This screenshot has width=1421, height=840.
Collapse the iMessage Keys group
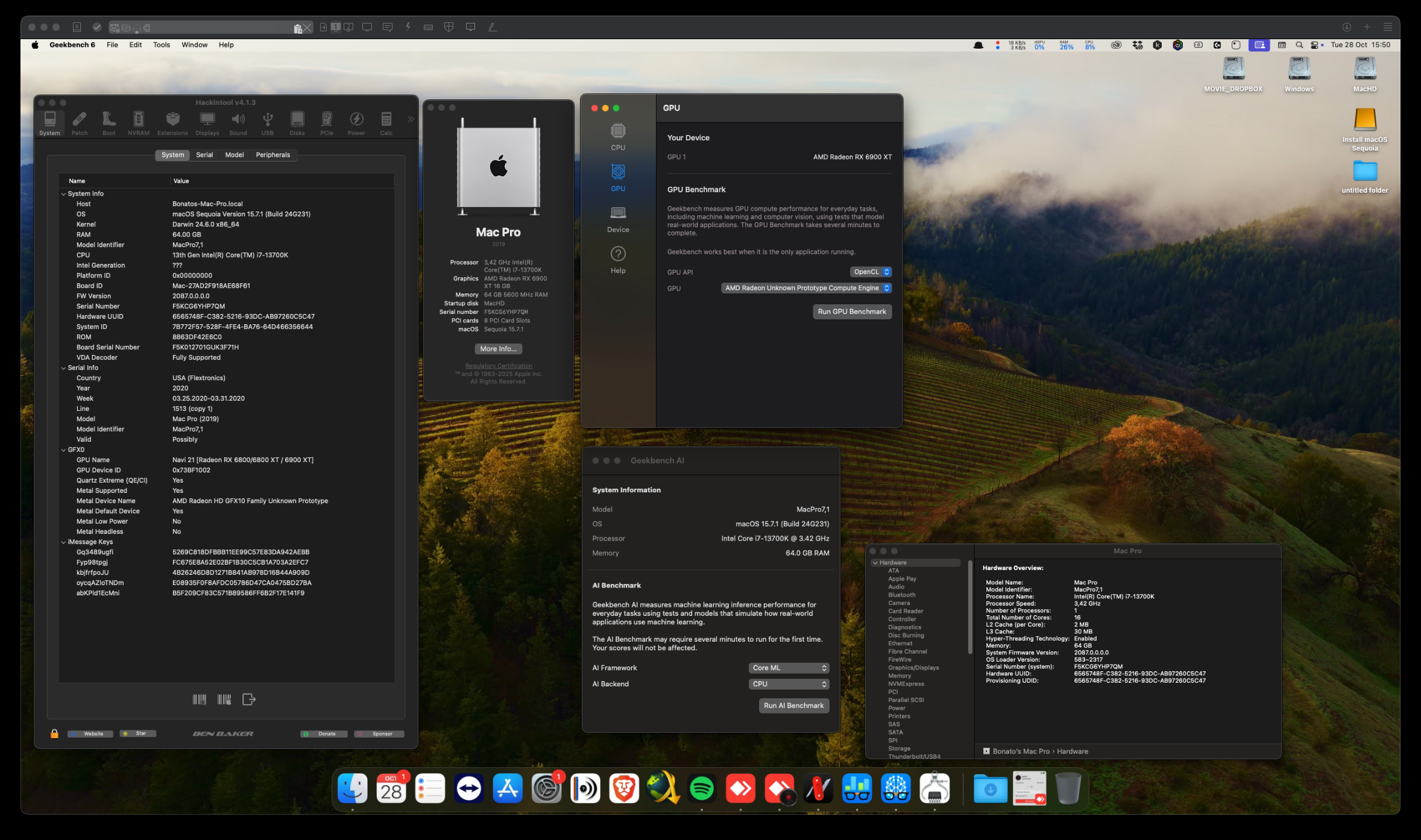coord(63,542)
